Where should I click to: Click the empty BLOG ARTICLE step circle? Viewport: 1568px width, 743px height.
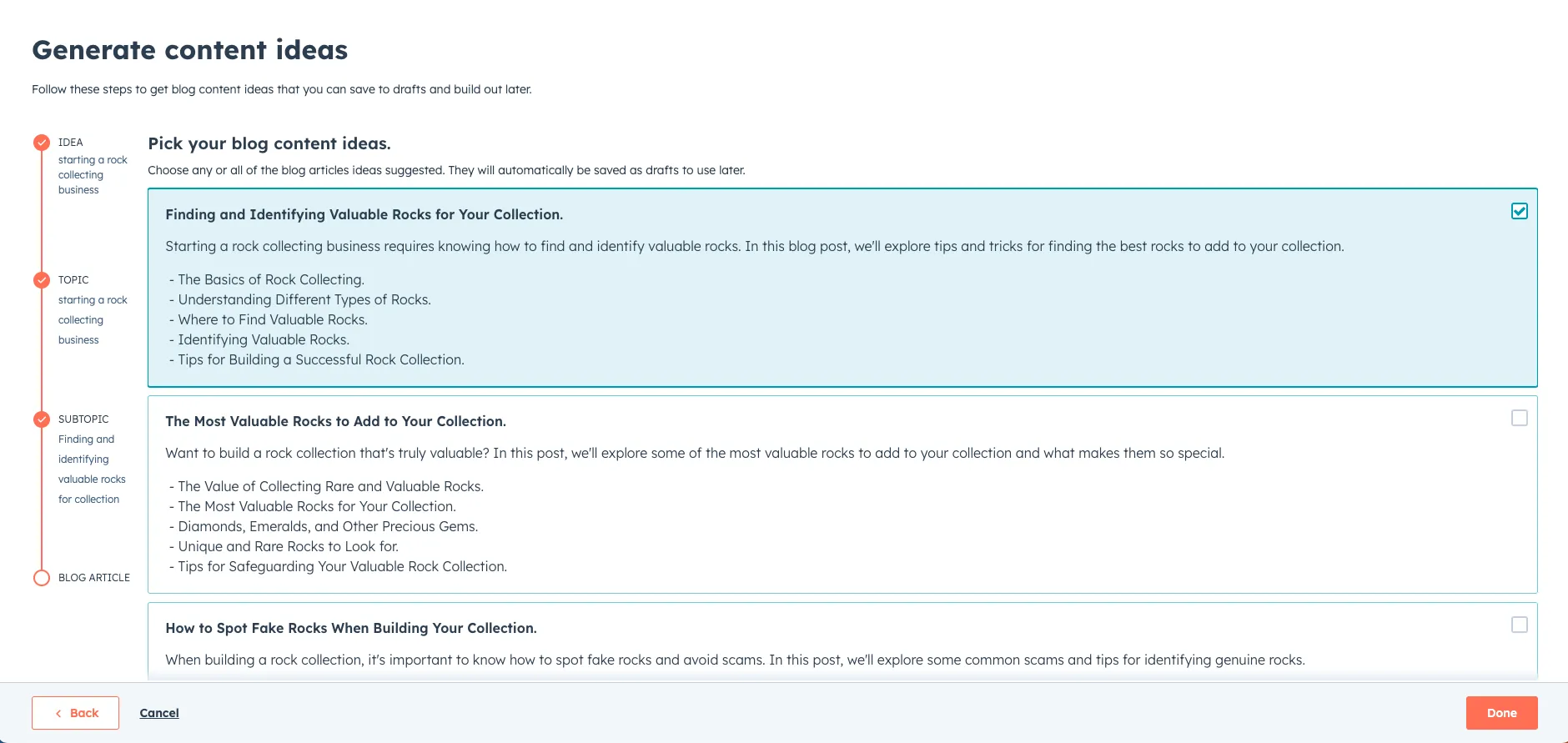(42, 578)
